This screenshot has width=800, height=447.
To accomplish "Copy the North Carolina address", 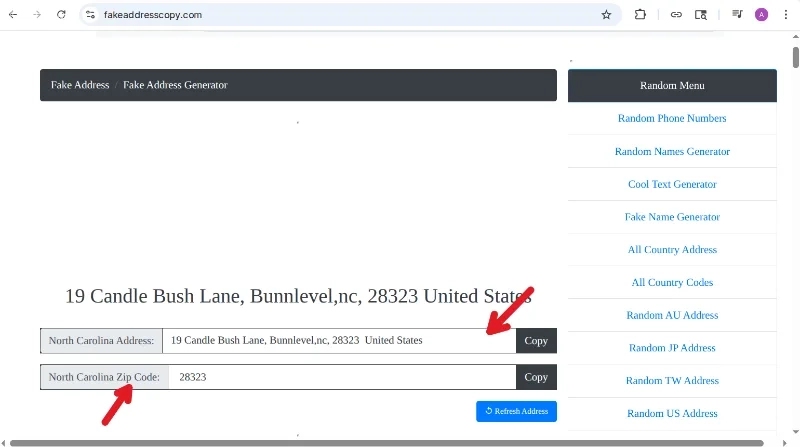I will [x=536, y=341].
